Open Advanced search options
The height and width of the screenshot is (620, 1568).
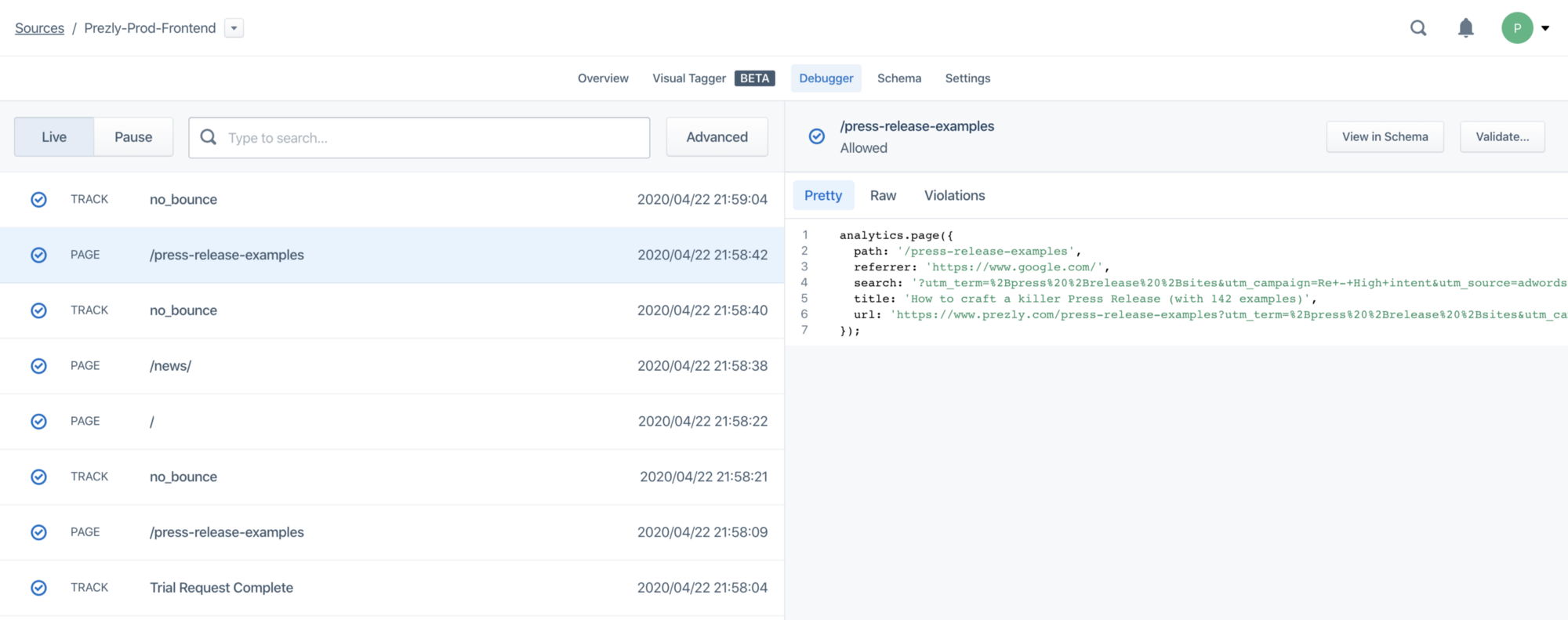pos(717,137)
